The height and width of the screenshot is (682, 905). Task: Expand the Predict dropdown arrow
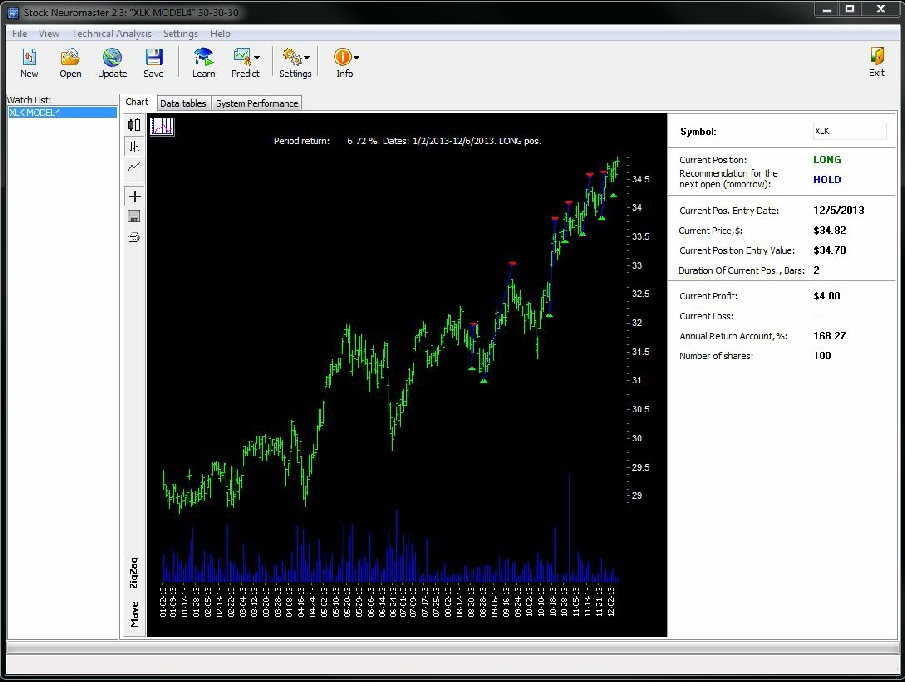coord(257,57)
